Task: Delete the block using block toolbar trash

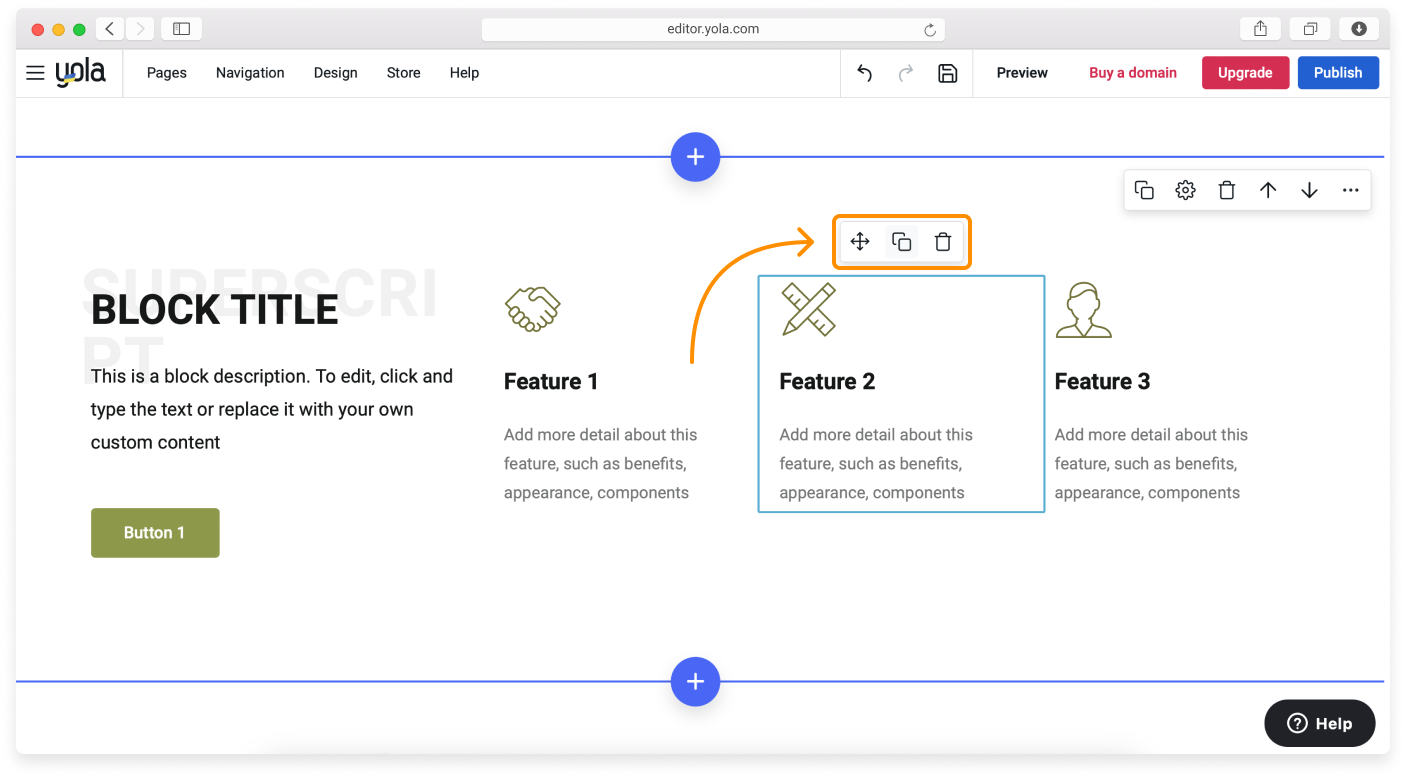Action: (1227, 190)
